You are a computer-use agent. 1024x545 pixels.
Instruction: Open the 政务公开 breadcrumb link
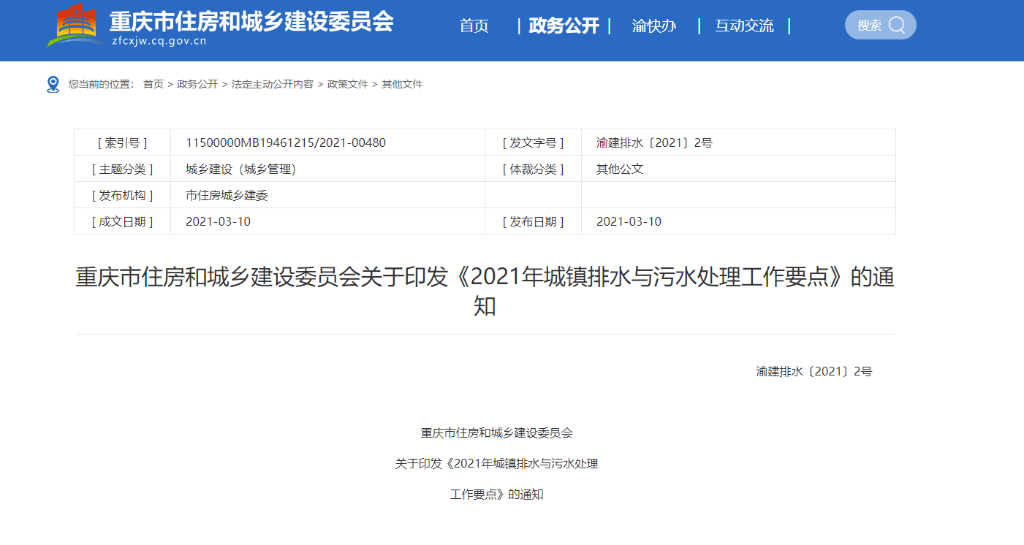(x=197, y=84)
